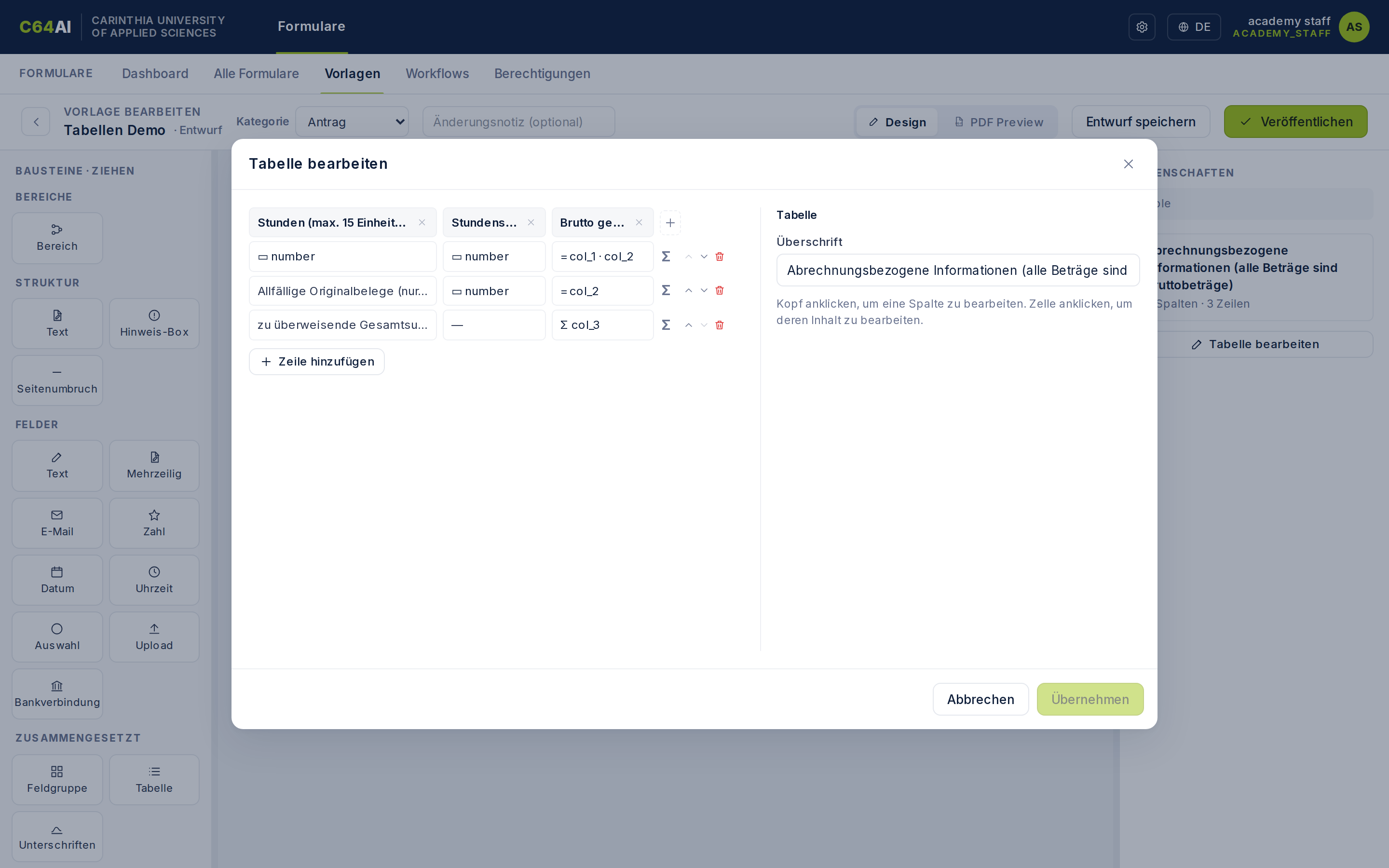Switch to Design view
This screenshot has width=1389, height=868.
pyautogui.click(x=897, y=122)
